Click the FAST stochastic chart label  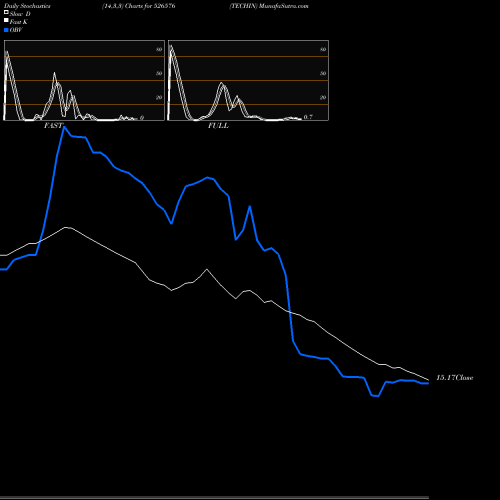coord(53,126)
